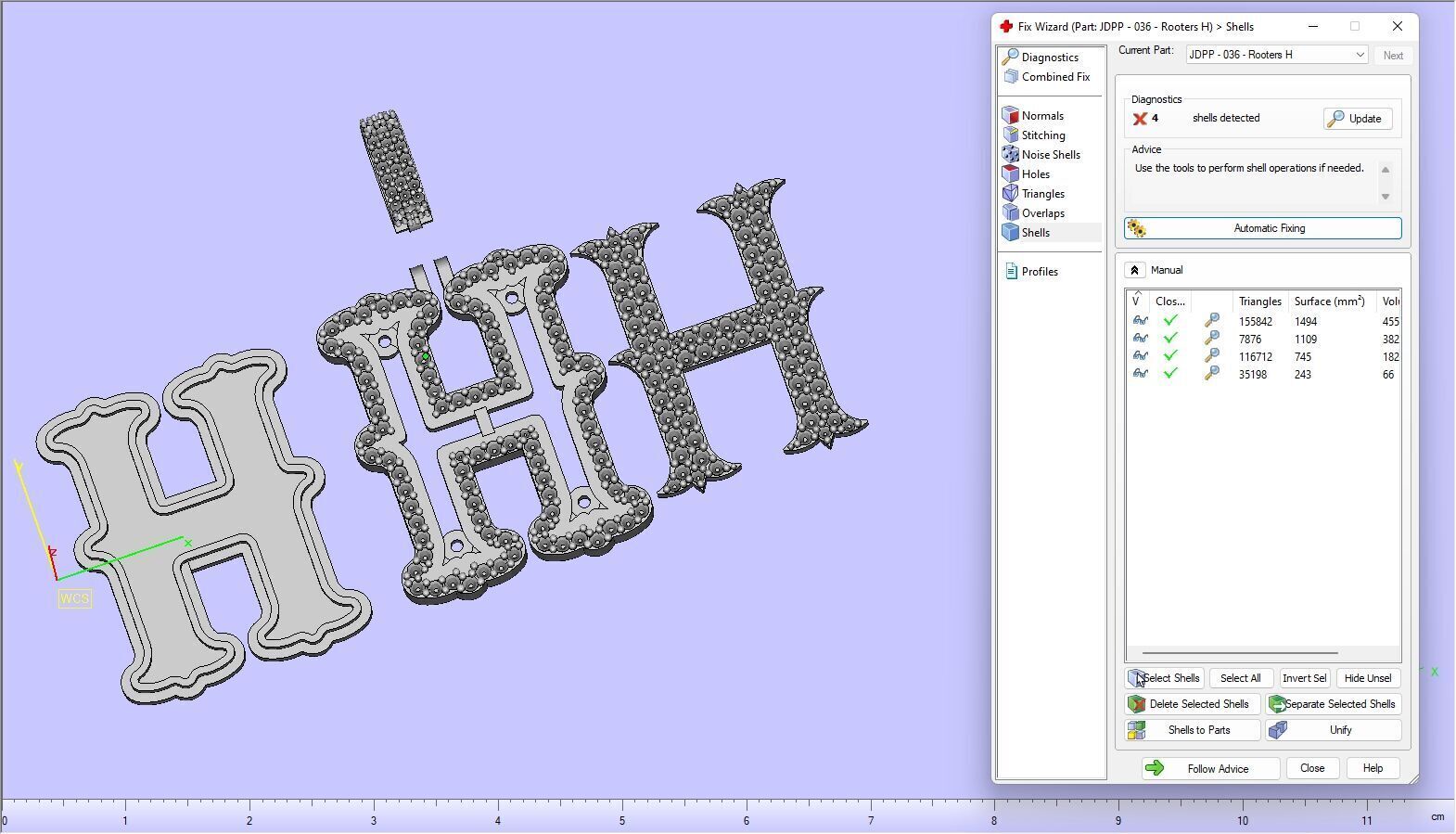Zoom to the shell with 155842 triangles
The image size is (1456, 834).
(1211, 321)
